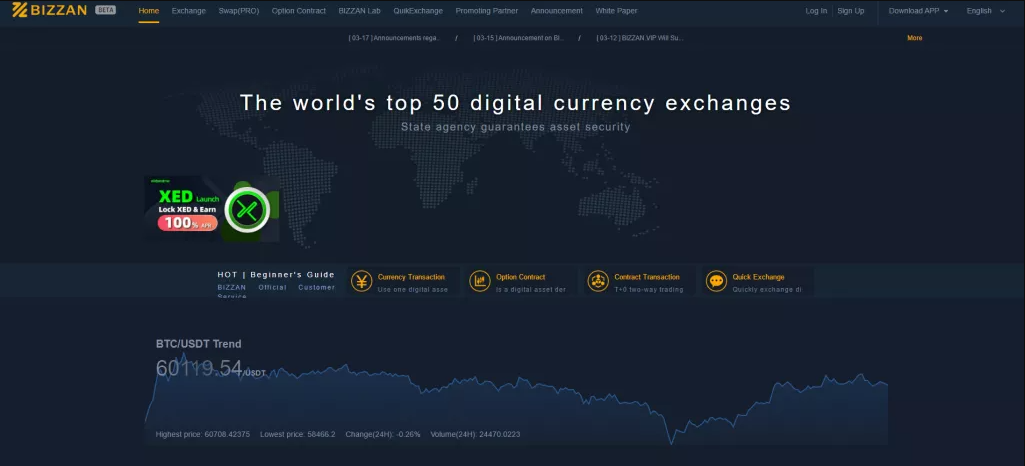
Task: Click Highest price 60708.42375 text
Action: [x=203, y=434]
